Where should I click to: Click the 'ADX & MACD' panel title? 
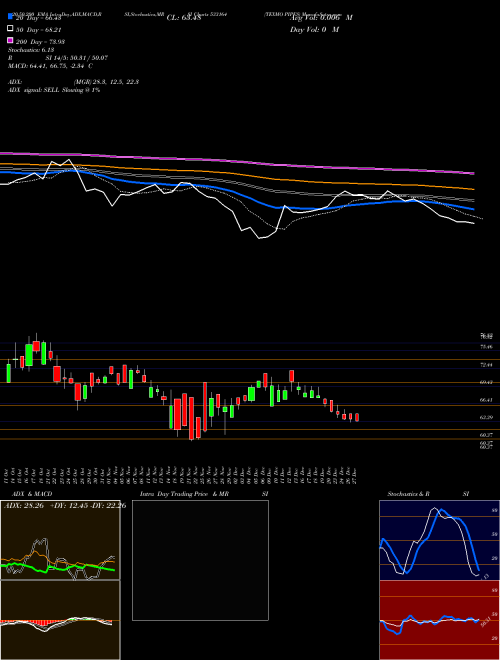(32, 494)
